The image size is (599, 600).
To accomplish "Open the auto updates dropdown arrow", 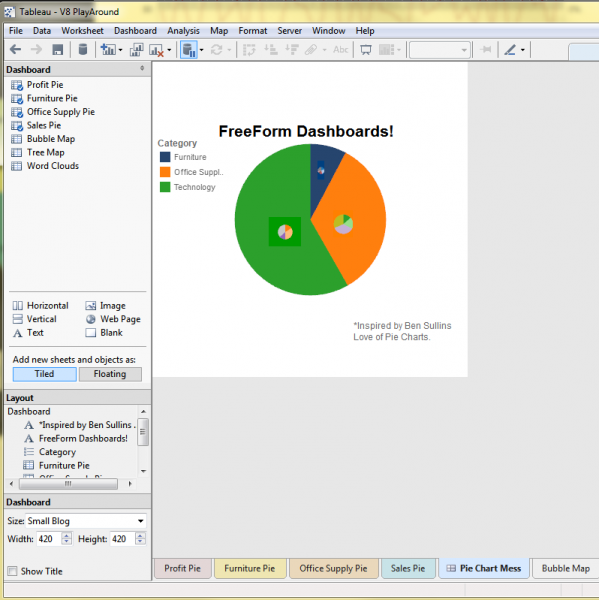I will click(201, 50).
